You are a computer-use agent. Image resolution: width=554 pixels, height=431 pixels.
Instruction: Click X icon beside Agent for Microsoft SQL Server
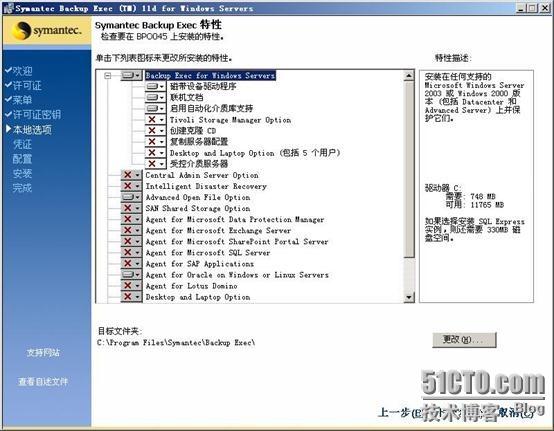coord(131,252)
